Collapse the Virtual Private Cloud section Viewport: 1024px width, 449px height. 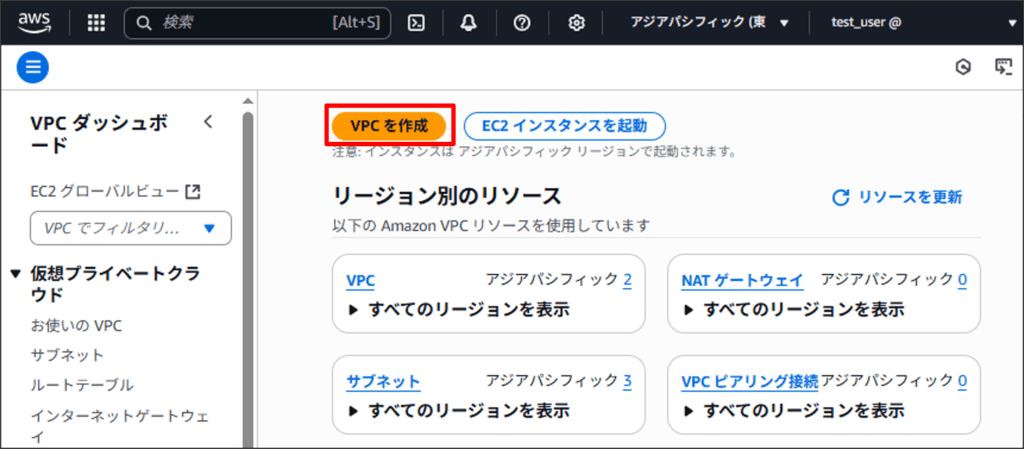point(16,275)
